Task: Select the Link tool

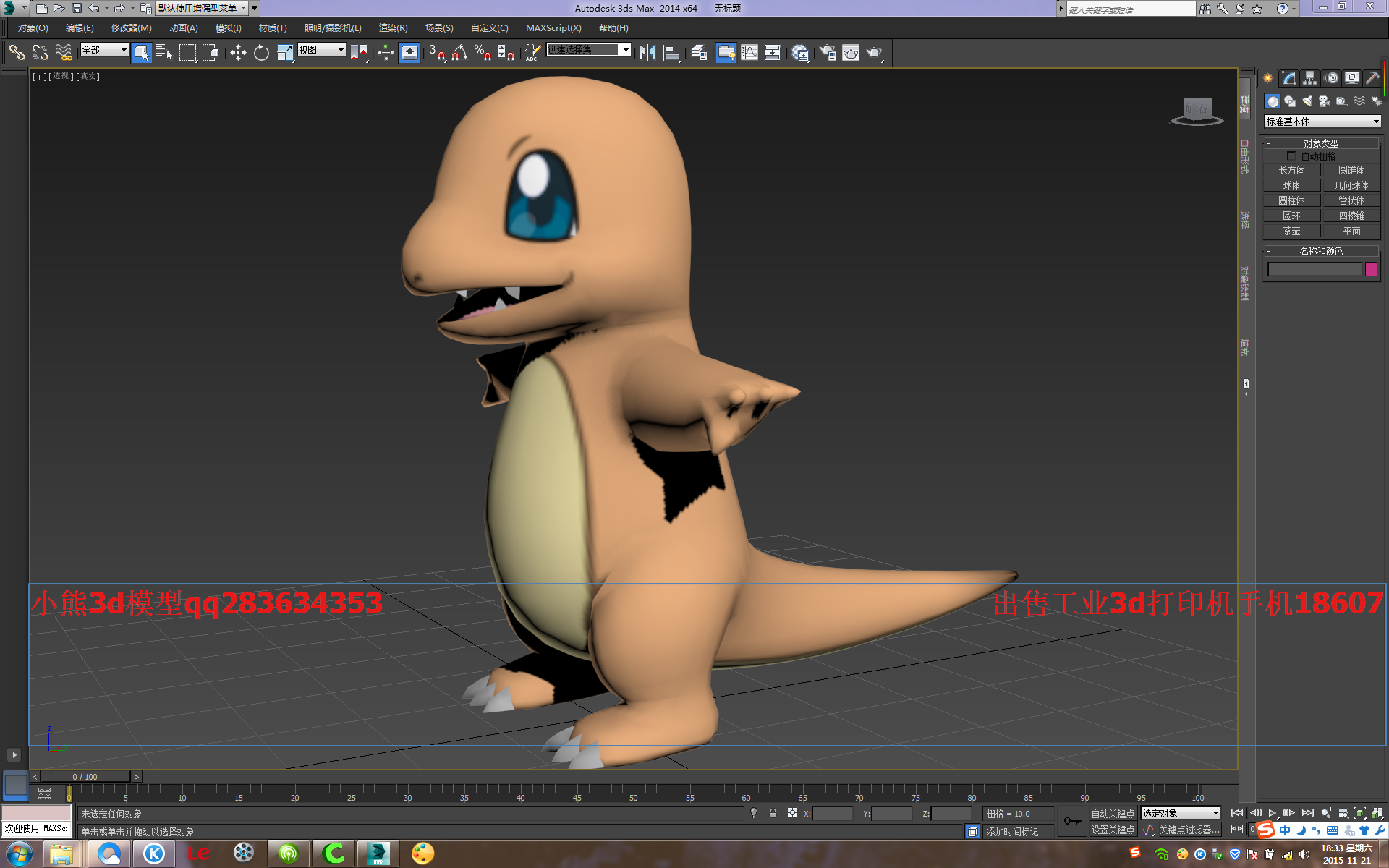Action: (17, 52)
